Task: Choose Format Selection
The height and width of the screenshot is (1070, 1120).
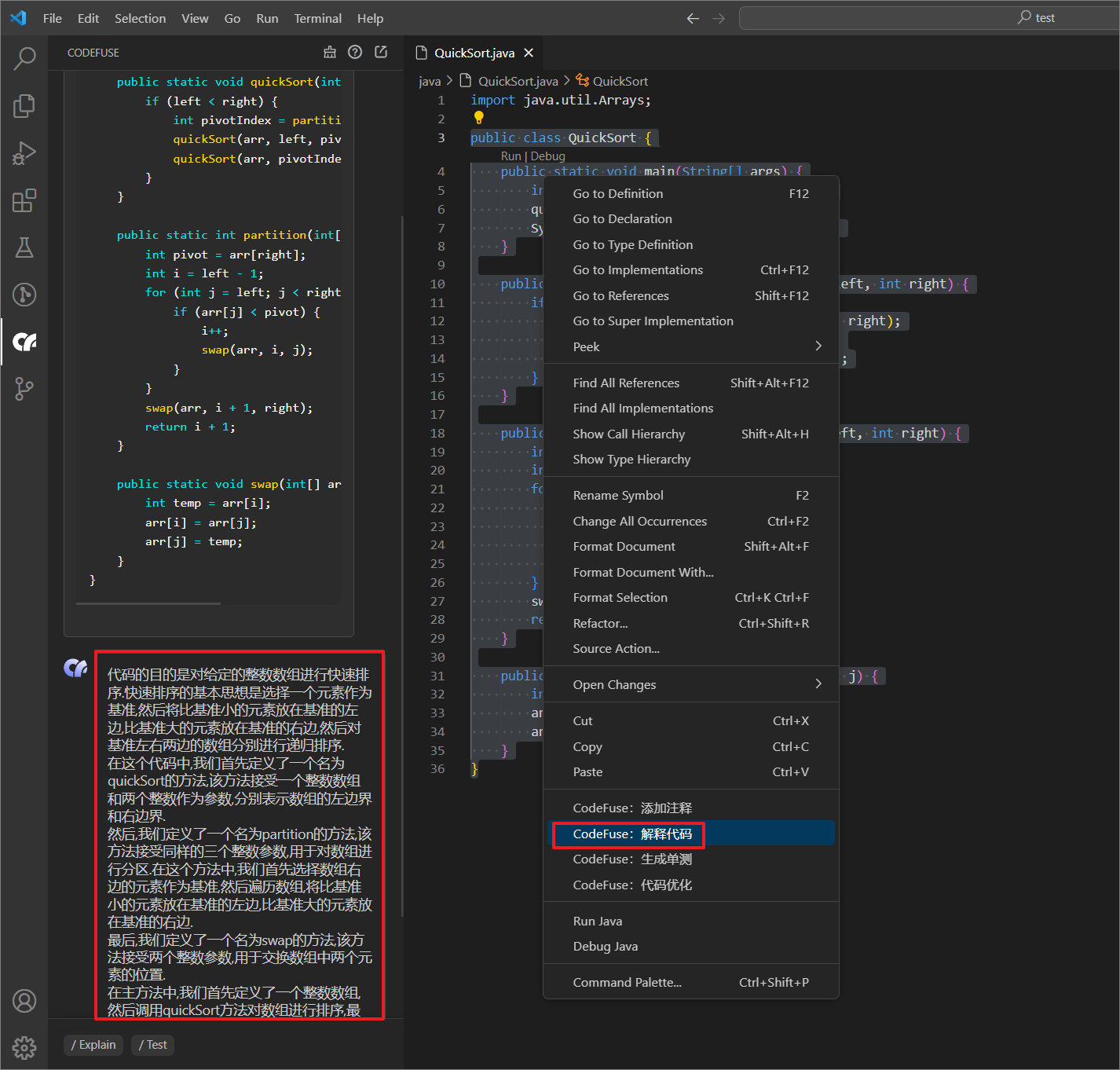Action: coord(691,597)
